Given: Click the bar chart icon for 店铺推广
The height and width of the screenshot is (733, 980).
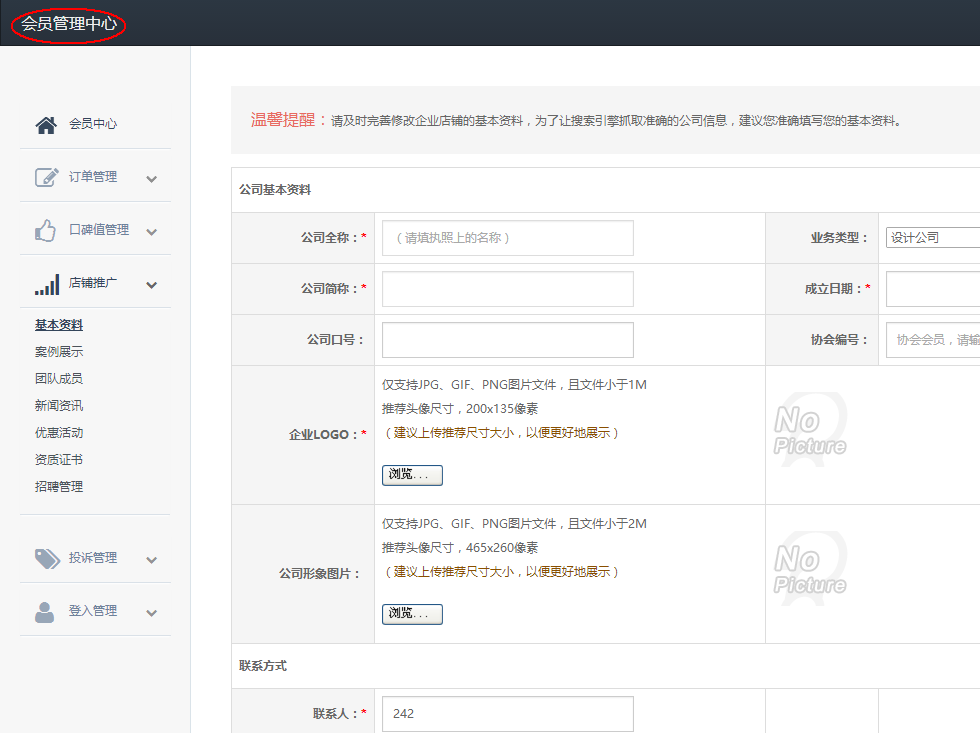Looking at the screenshot, I should (x=45, y=284).
